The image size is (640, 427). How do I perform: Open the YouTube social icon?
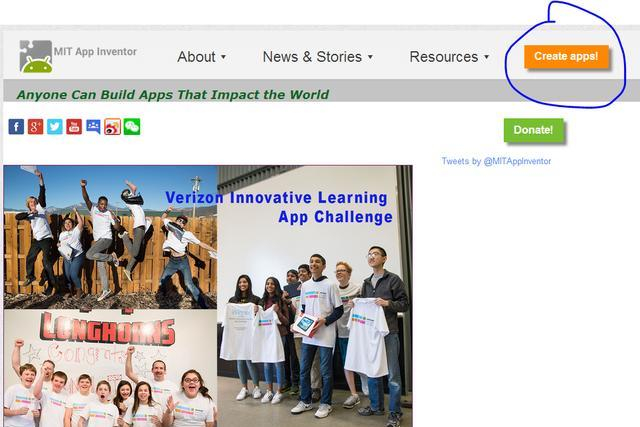[x=74, y=127]
